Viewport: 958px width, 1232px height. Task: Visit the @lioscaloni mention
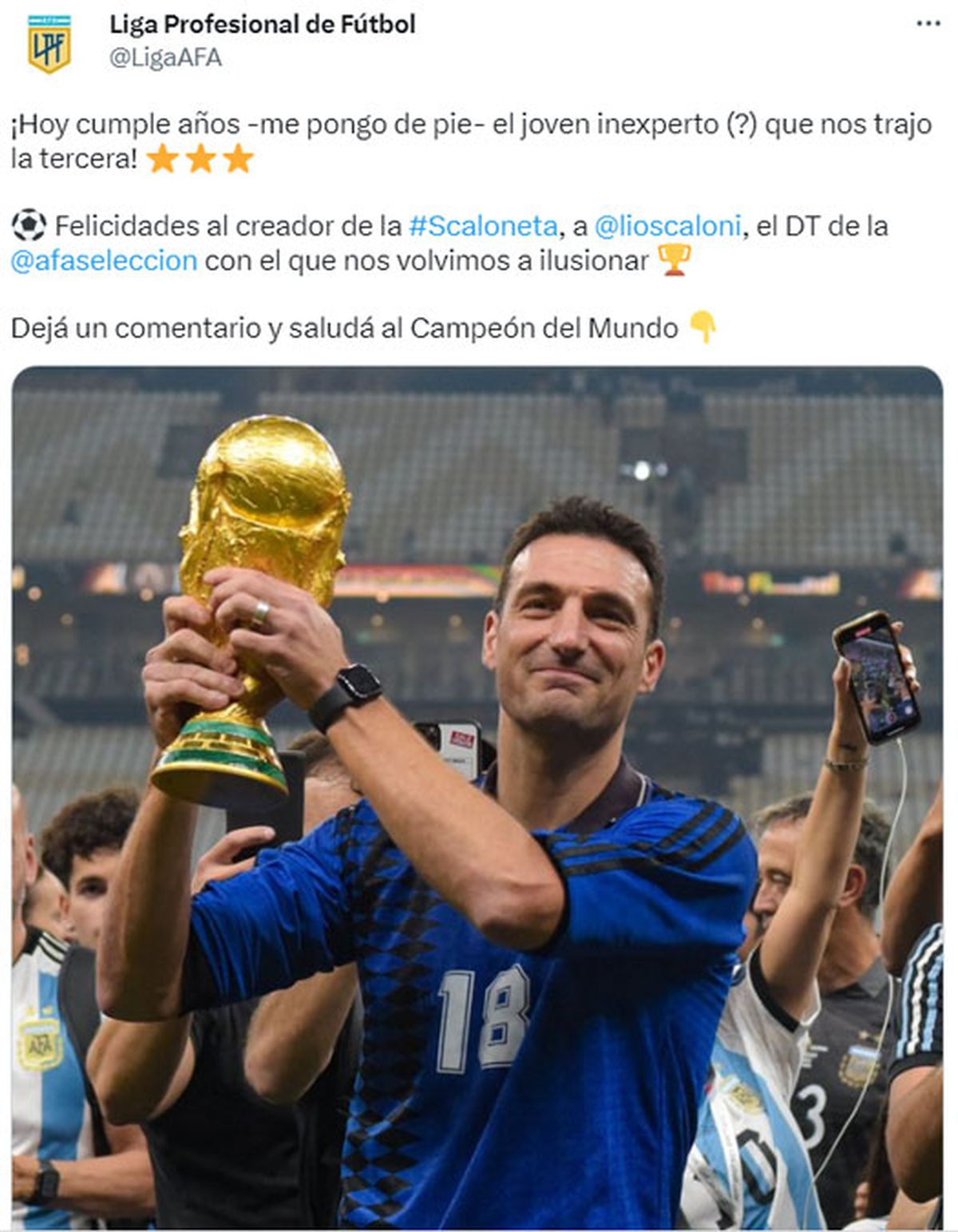668,226
